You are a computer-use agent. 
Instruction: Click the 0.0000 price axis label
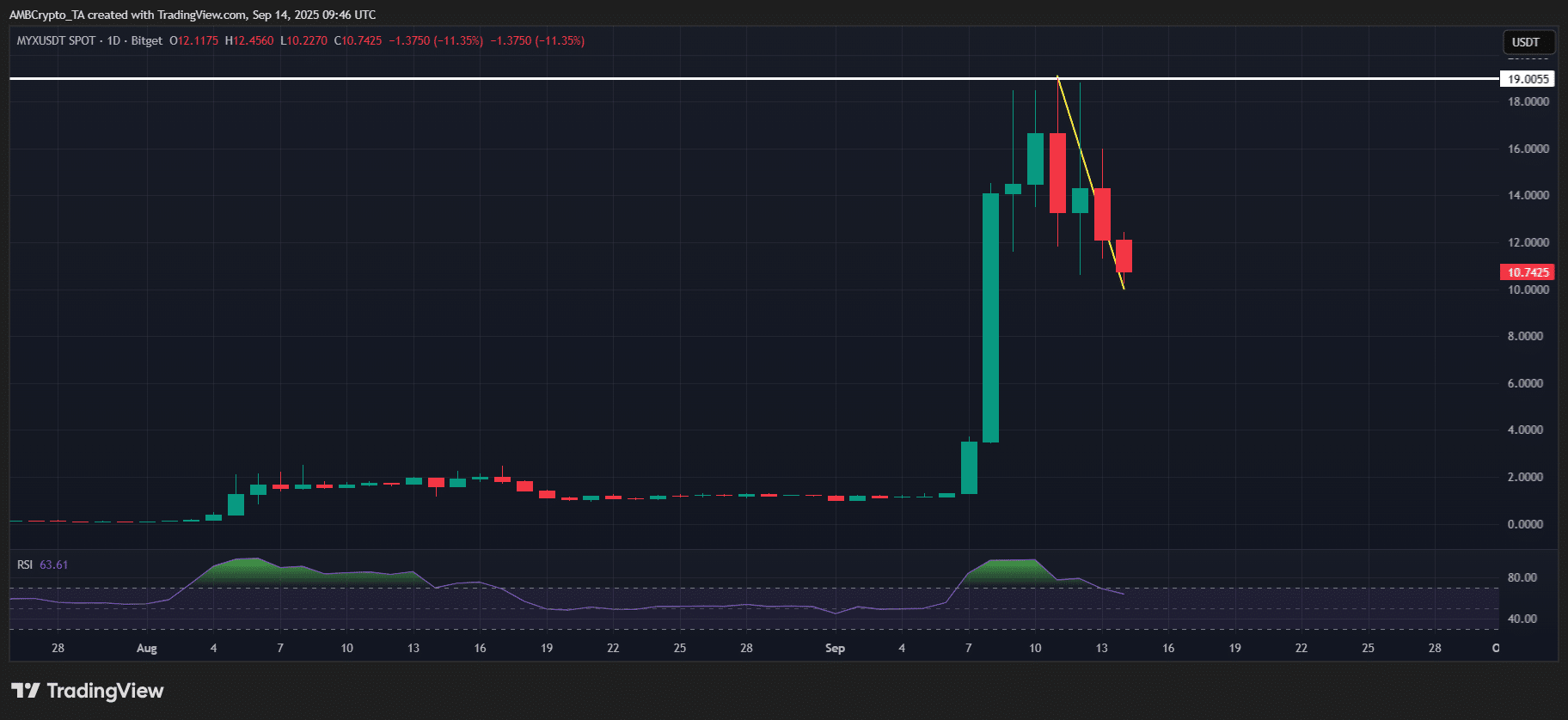[x=1525, y=524]
